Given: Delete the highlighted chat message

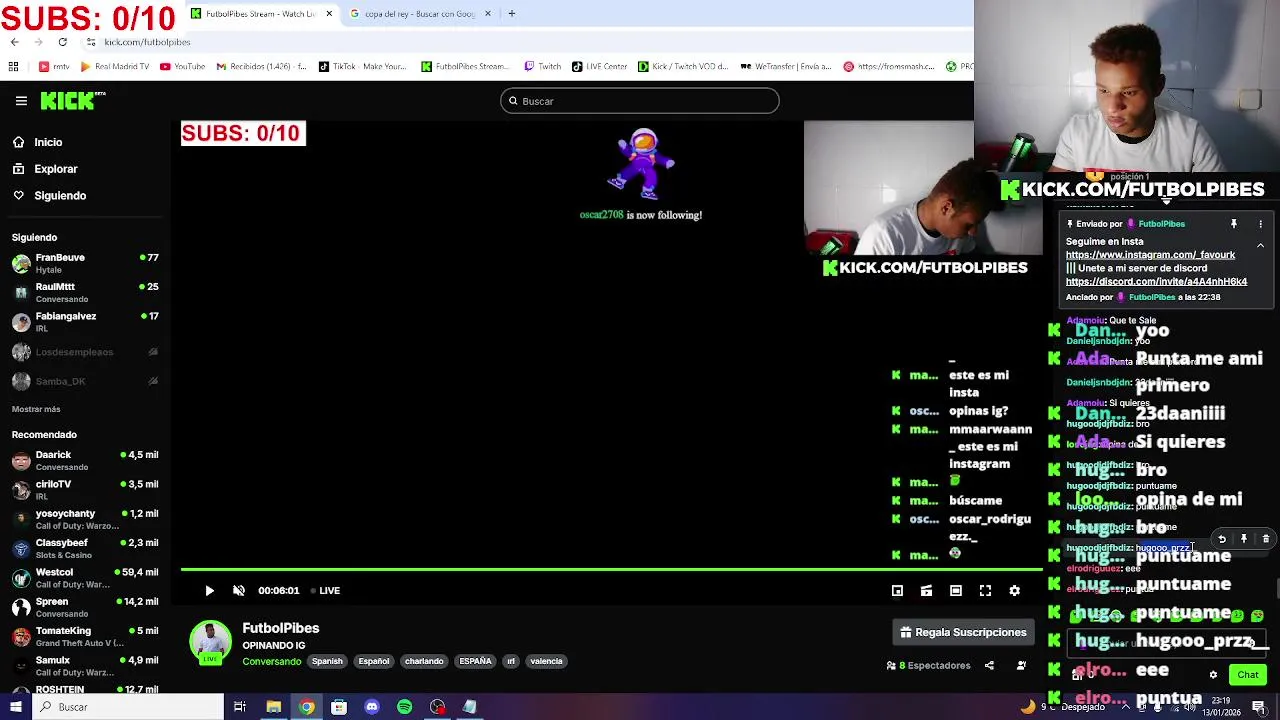Looking at the screenshot, I should [1266, 539].
